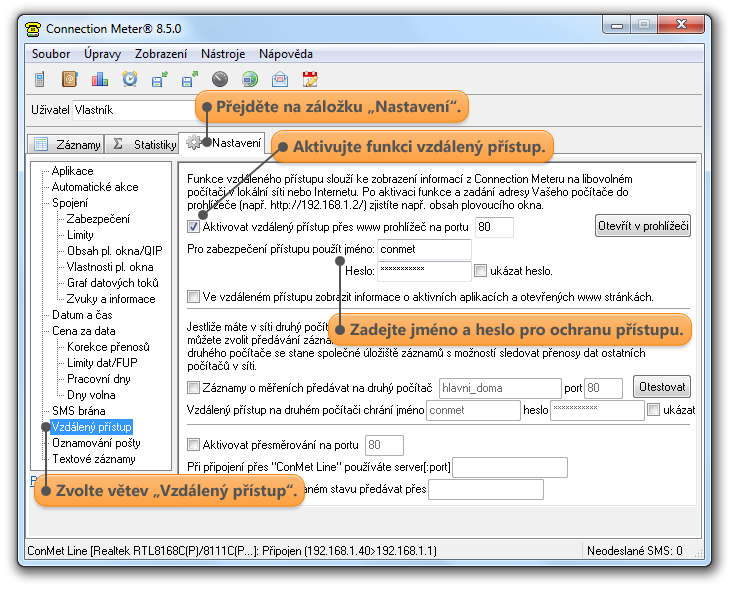Screen dimensions: 734x589
Task: Select Zabezpečení under Spojení
Action: point(98,219)
